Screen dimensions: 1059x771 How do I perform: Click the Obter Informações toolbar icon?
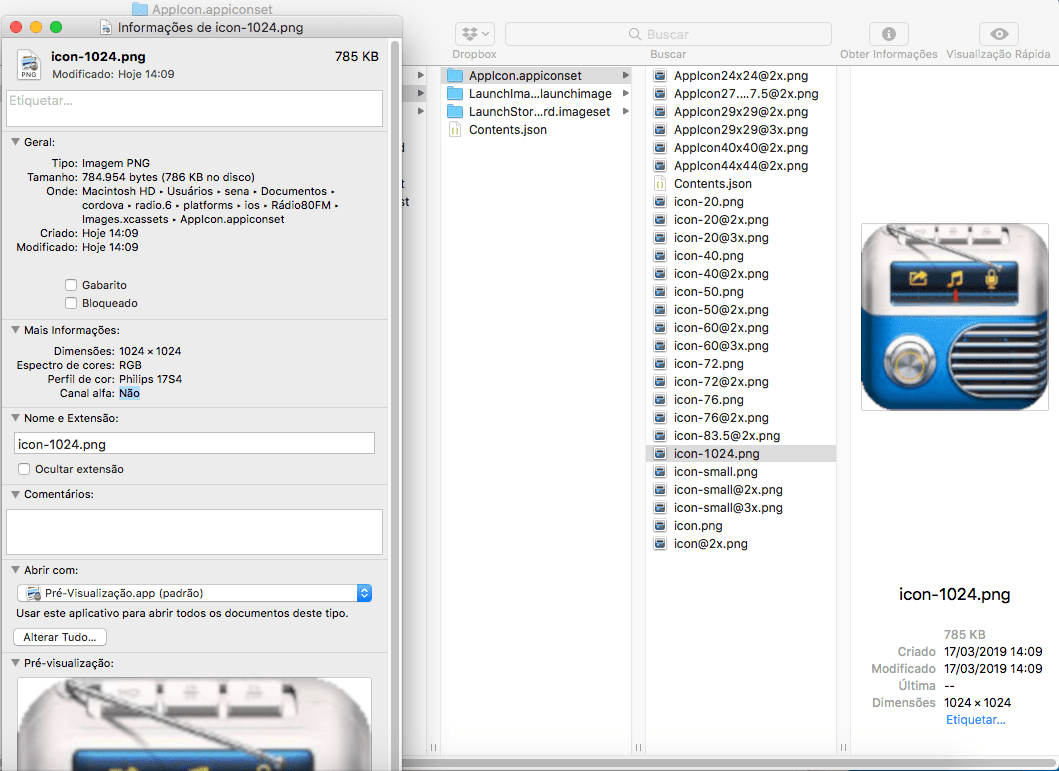(888, 34)
